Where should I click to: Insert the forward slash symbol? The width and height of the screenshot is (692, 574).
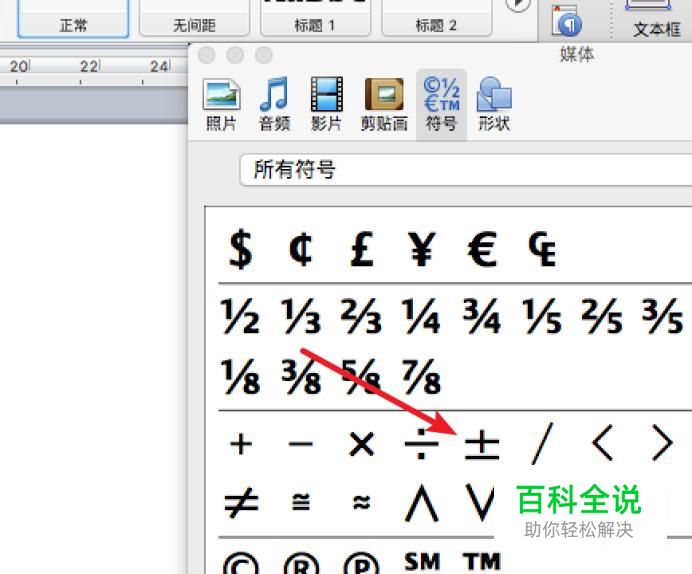click(542, 444)
